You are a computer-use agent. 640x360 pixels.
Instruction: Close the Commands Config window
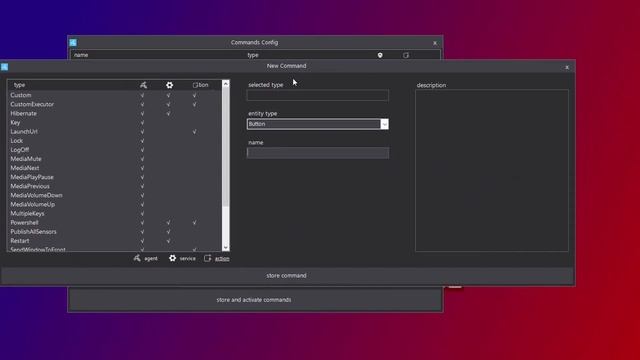click(x=435, y=43)
